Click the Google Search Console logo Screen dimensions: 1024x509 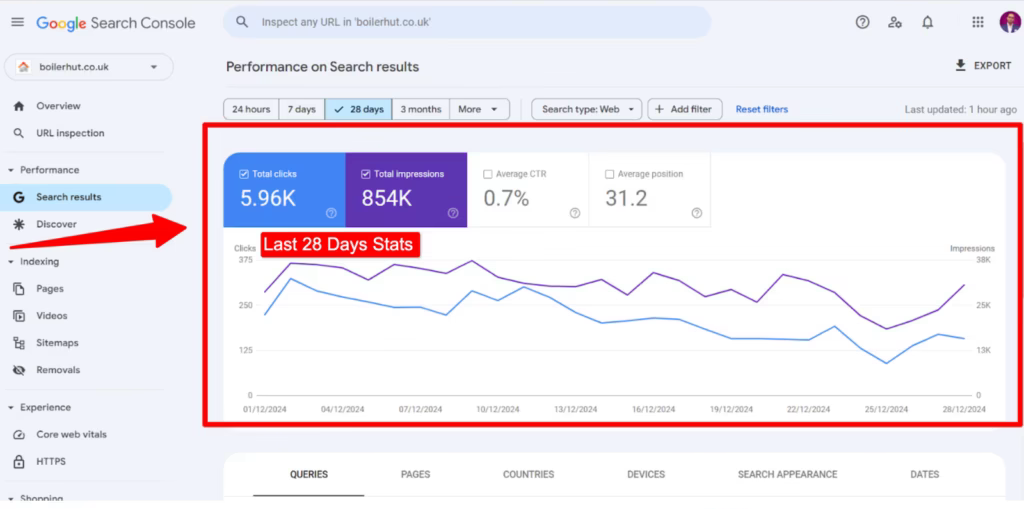tap(116, 23)
